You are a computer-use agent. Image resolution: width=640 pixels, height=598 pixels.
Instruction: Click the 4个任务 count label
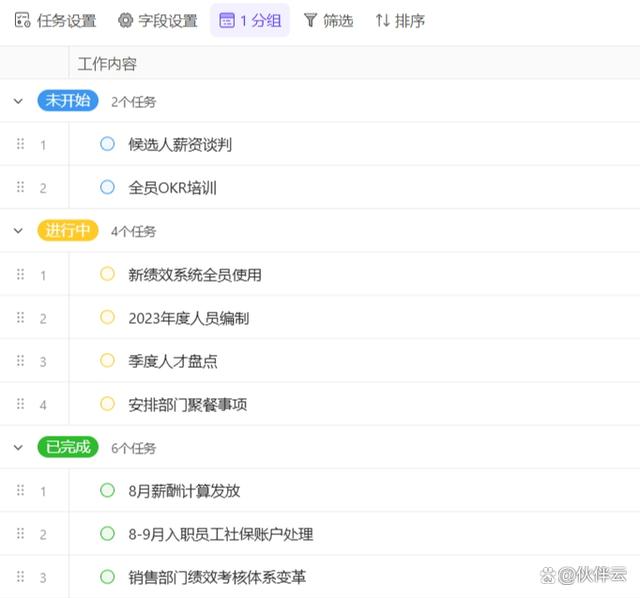(x=133, y=231)
